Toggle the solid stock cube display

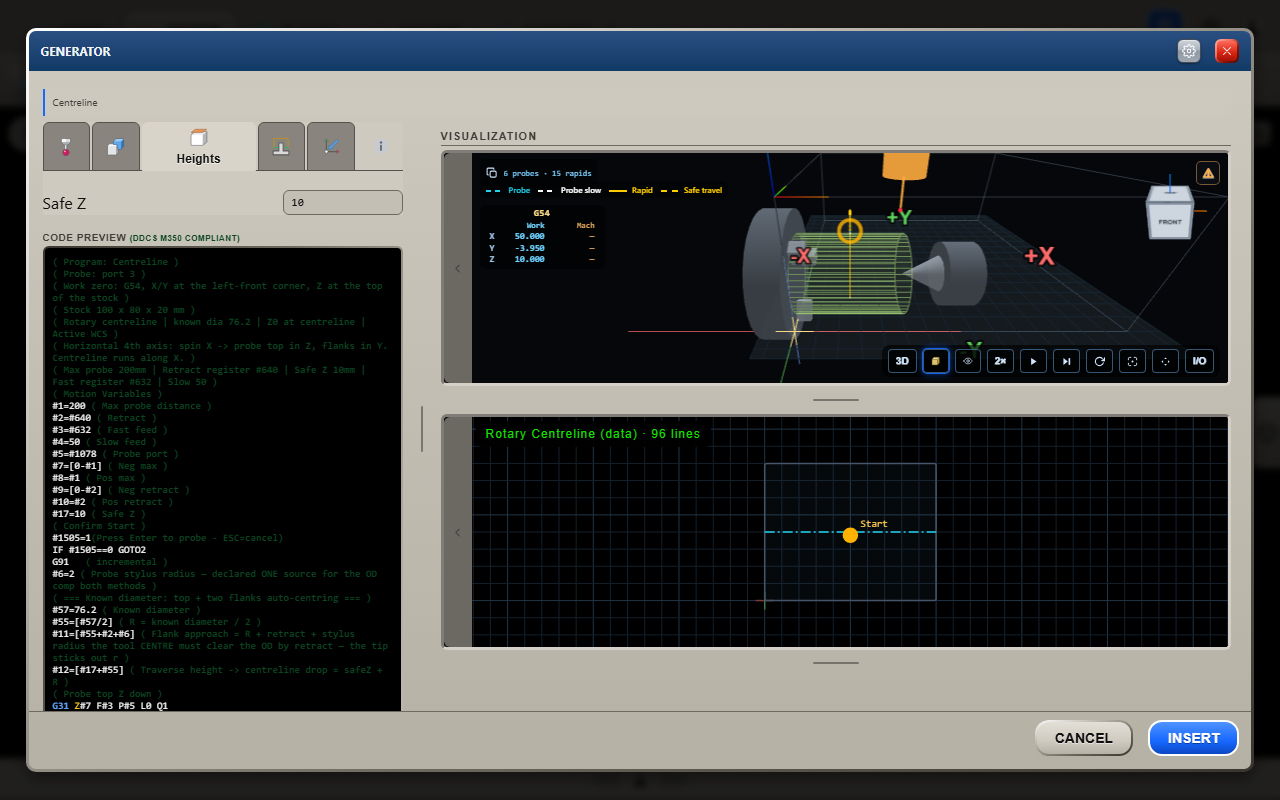(935, 361)
